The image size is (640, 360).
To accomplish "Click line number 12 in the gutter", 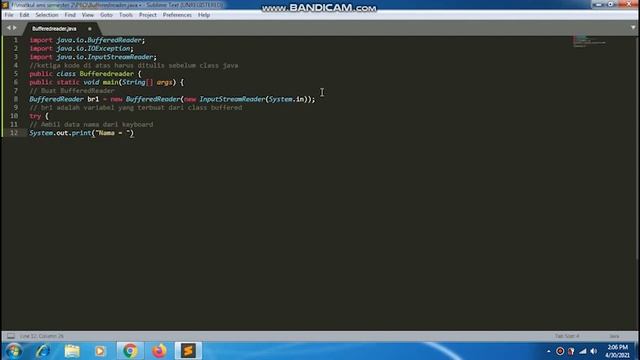I will pos(14,133).
